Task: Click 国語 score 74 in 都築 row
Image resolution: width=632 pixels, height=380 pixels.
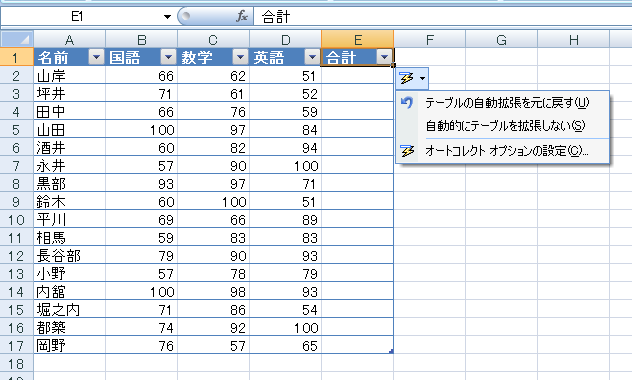Action: click(141, 327)
